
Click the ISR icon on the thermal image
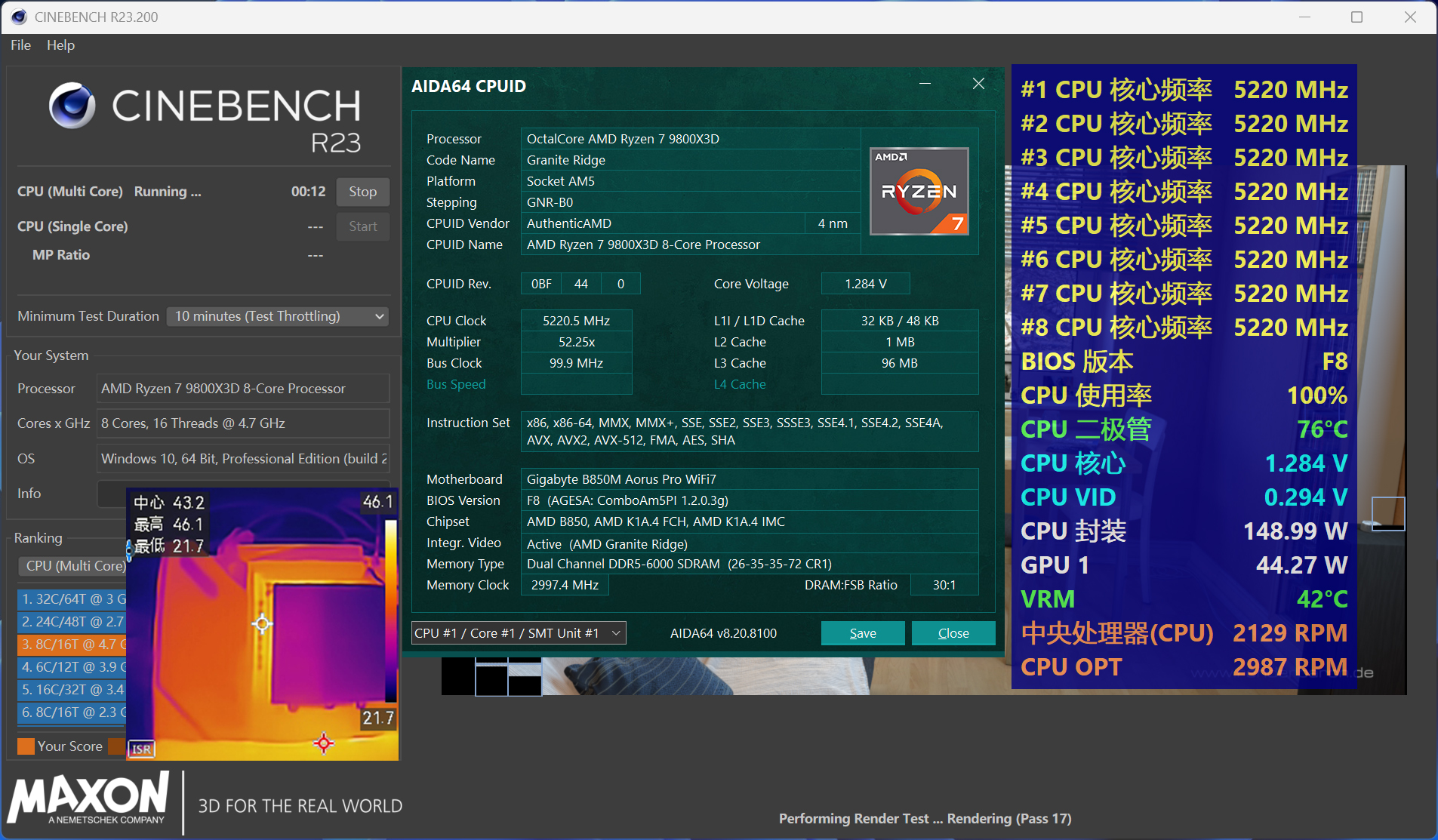(140, 748)
